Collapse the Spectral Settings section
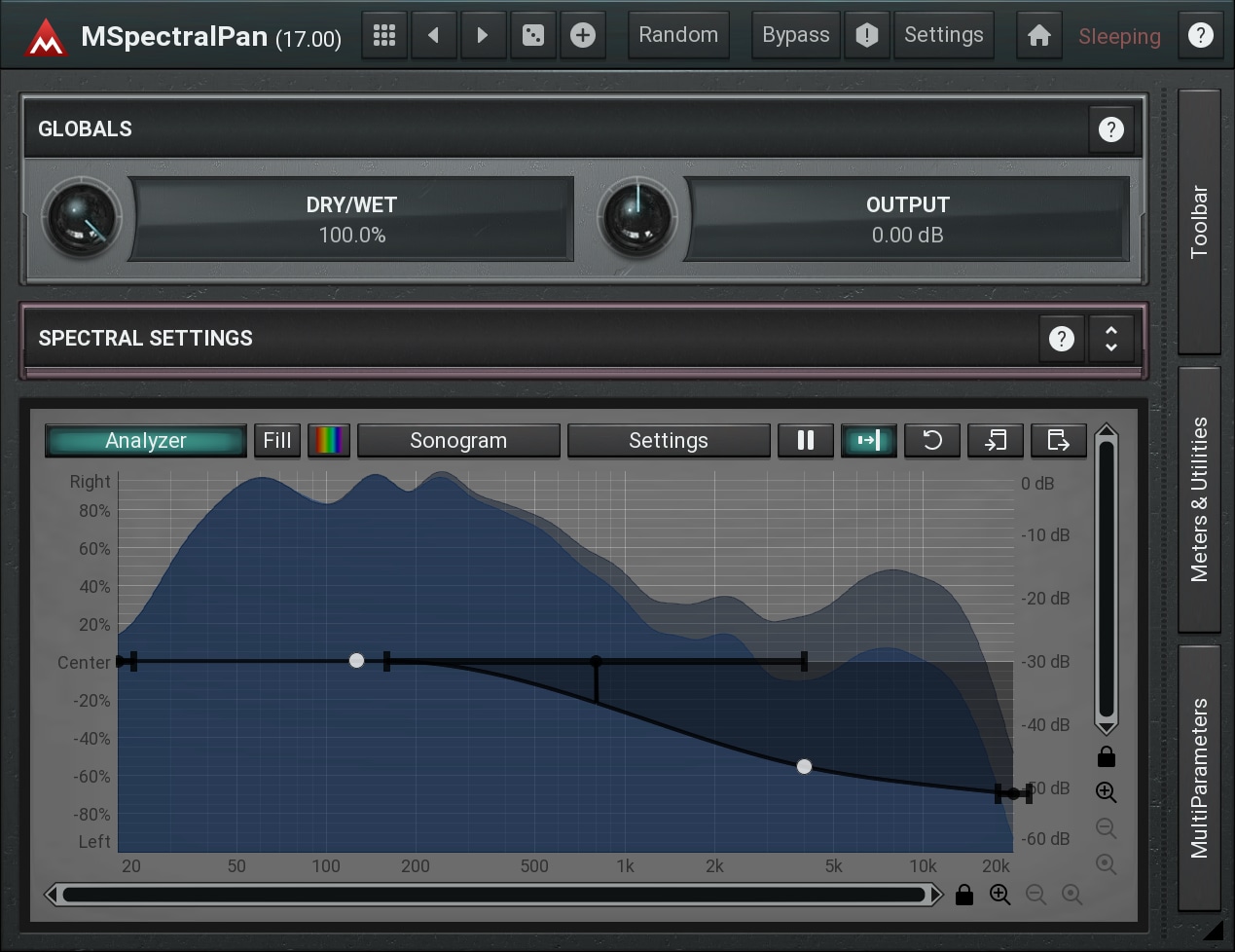 tap(1111, 339)
